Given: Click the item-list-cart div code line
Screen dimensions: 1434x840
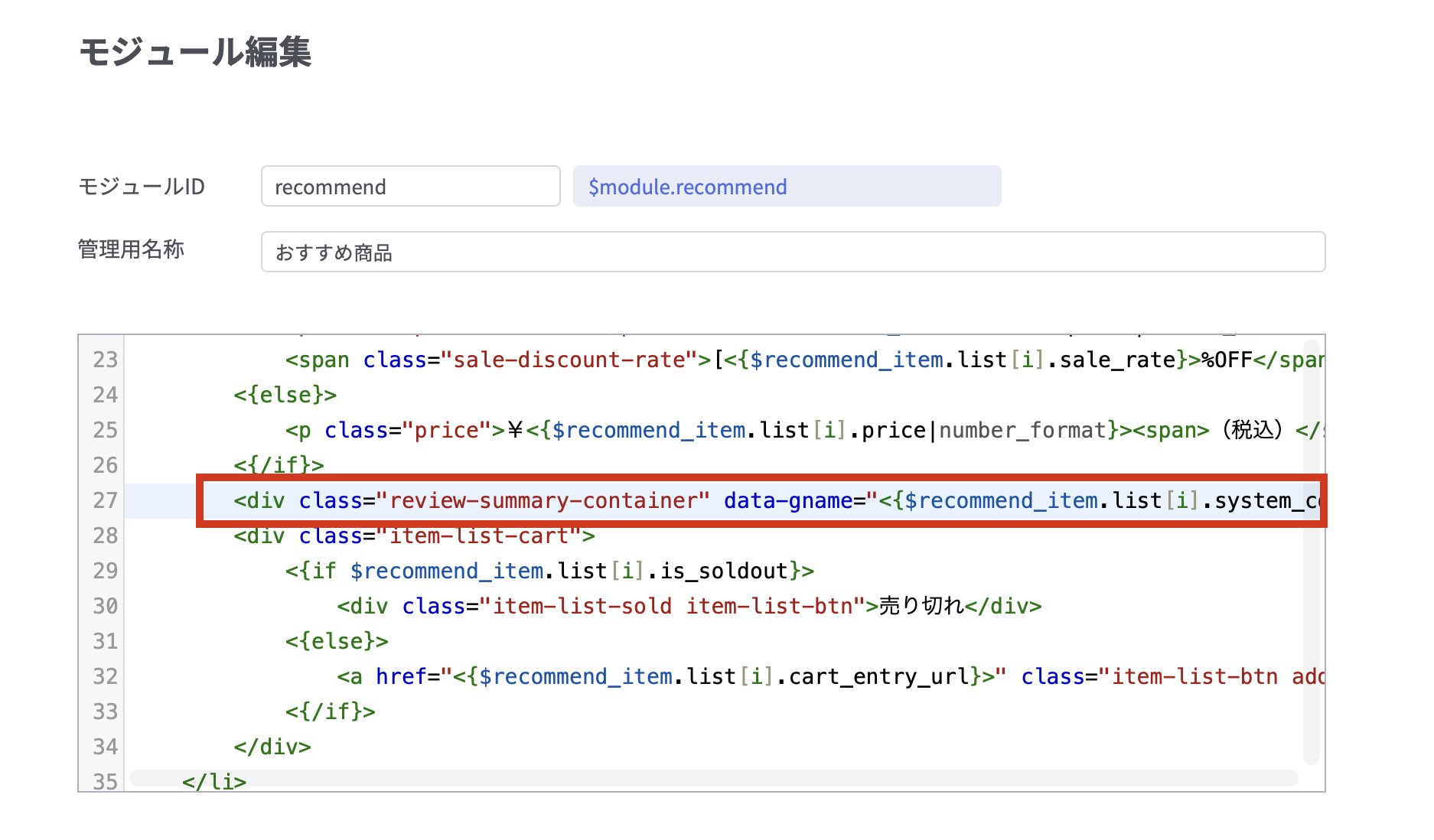Looking at the screenshot, I should point(414,536).
